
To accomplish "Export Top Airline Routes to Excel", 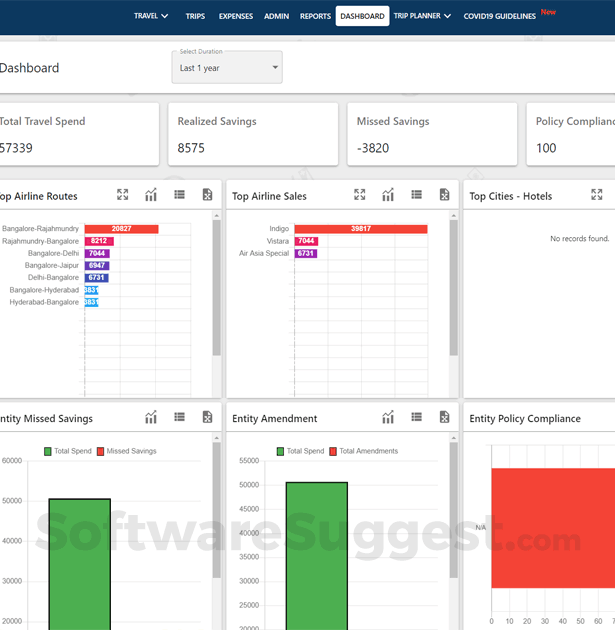I will 207,195.
